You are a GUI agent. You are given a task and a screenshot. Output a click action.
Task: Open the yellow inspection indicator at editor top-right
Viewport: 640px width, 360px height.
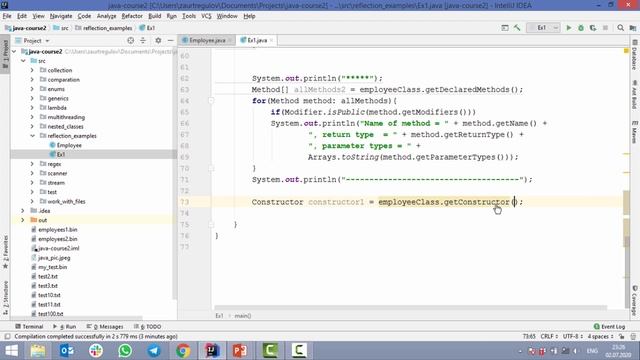pyautogui.click(x=626, y=51)
